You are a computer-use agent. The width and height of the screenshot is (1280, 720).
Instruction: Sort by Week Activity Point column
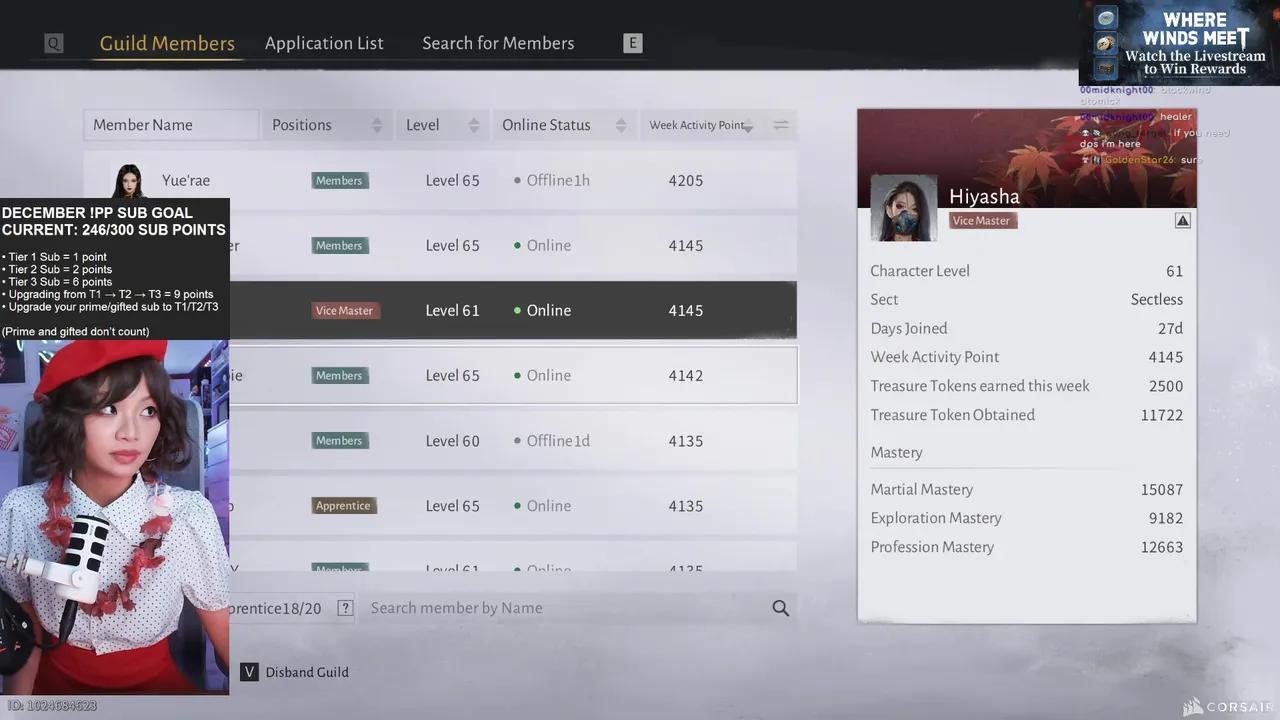point(700,125)
